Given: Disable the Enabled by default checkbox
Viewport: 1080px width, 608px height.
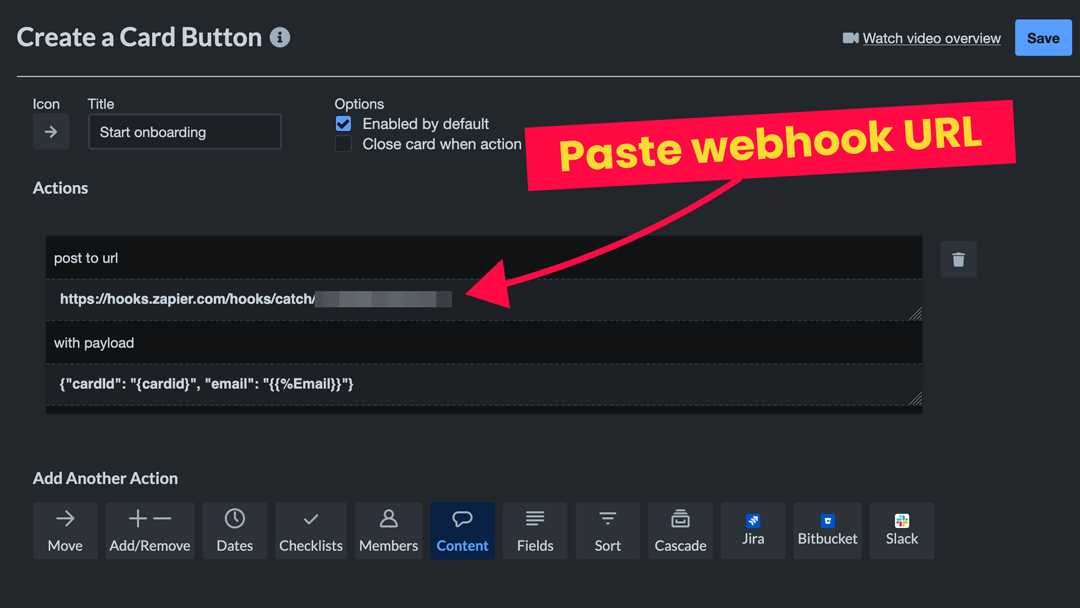Looking at the screenshot, I should (343, 124).
